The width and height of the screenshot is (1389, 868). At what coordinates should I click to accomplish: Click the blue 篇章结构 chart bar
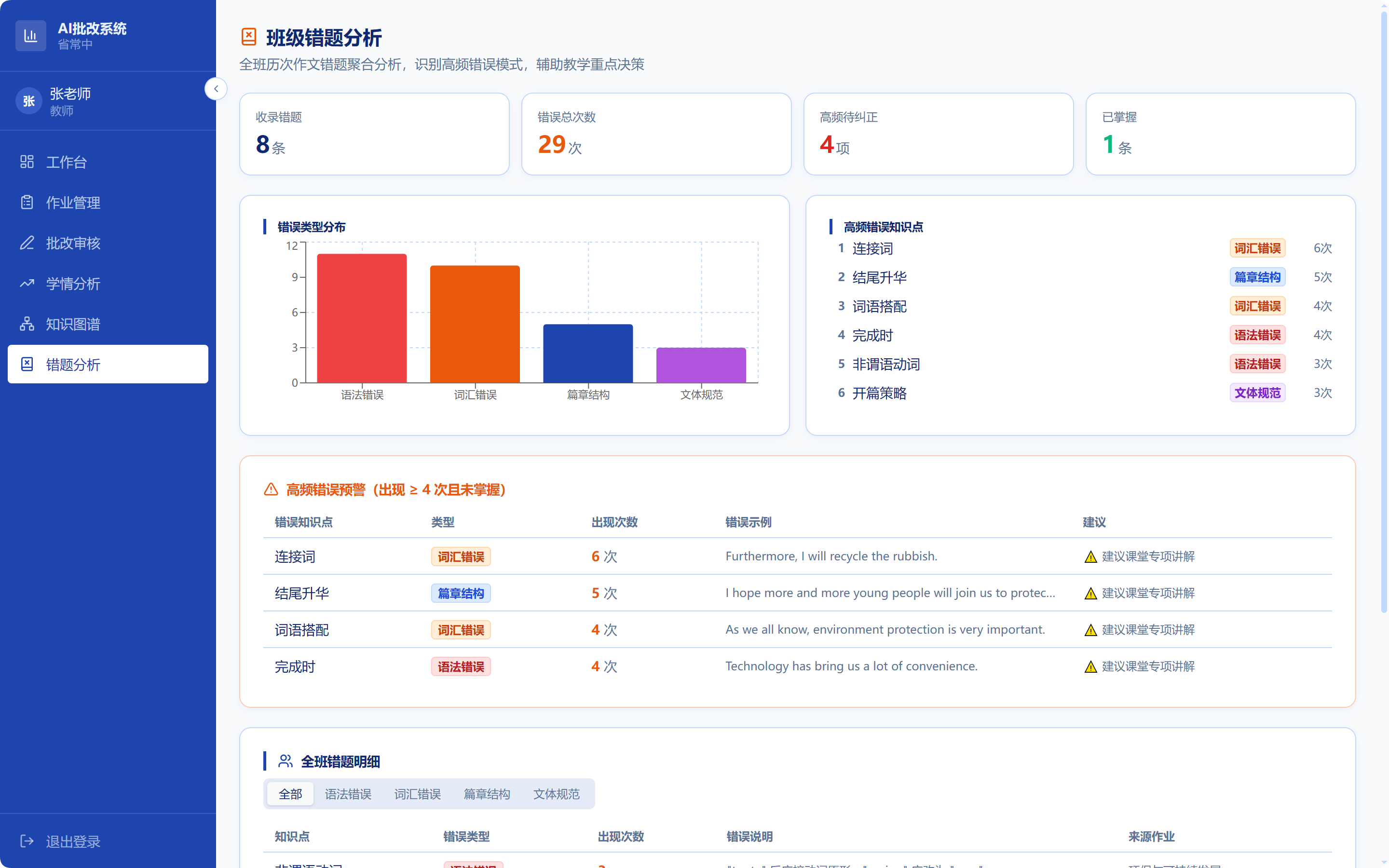588,353
